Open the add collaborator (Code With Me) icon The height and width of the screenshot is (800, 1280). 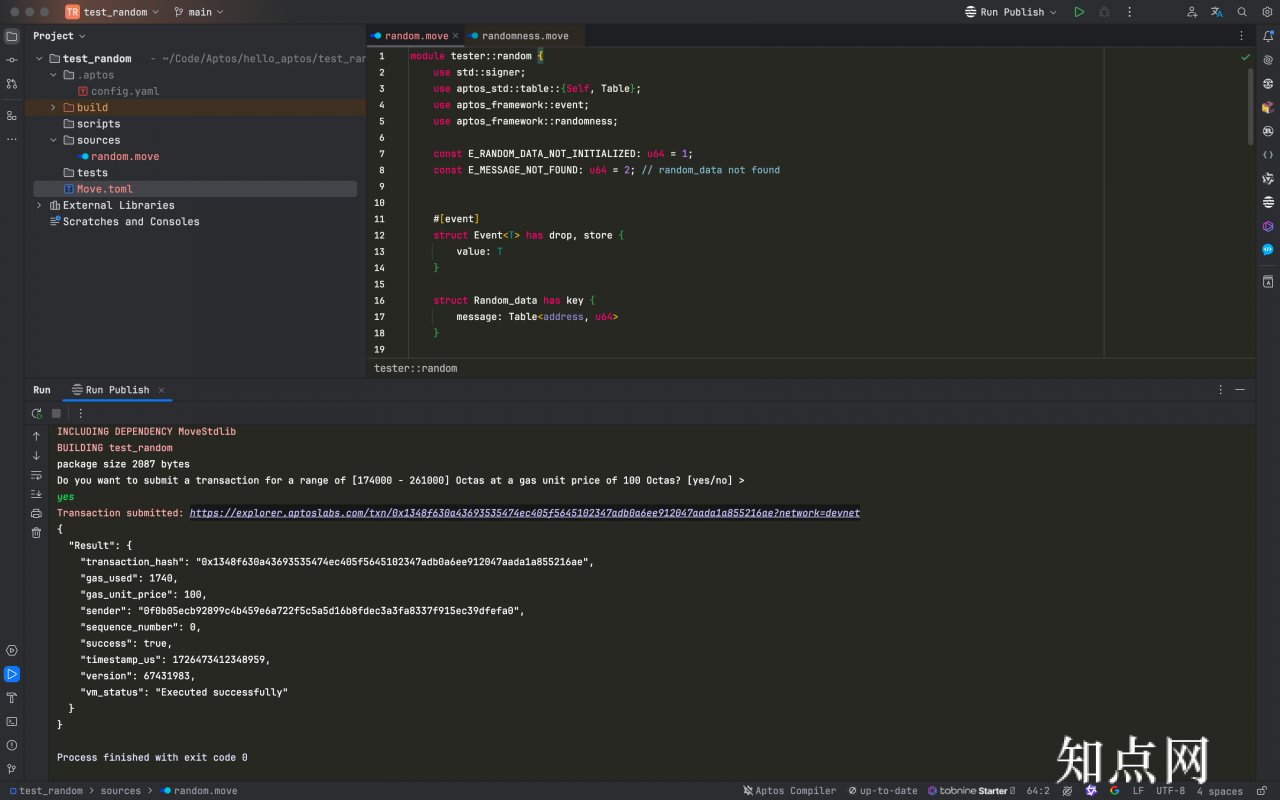pyautogui.click(x=1192, y=12)
